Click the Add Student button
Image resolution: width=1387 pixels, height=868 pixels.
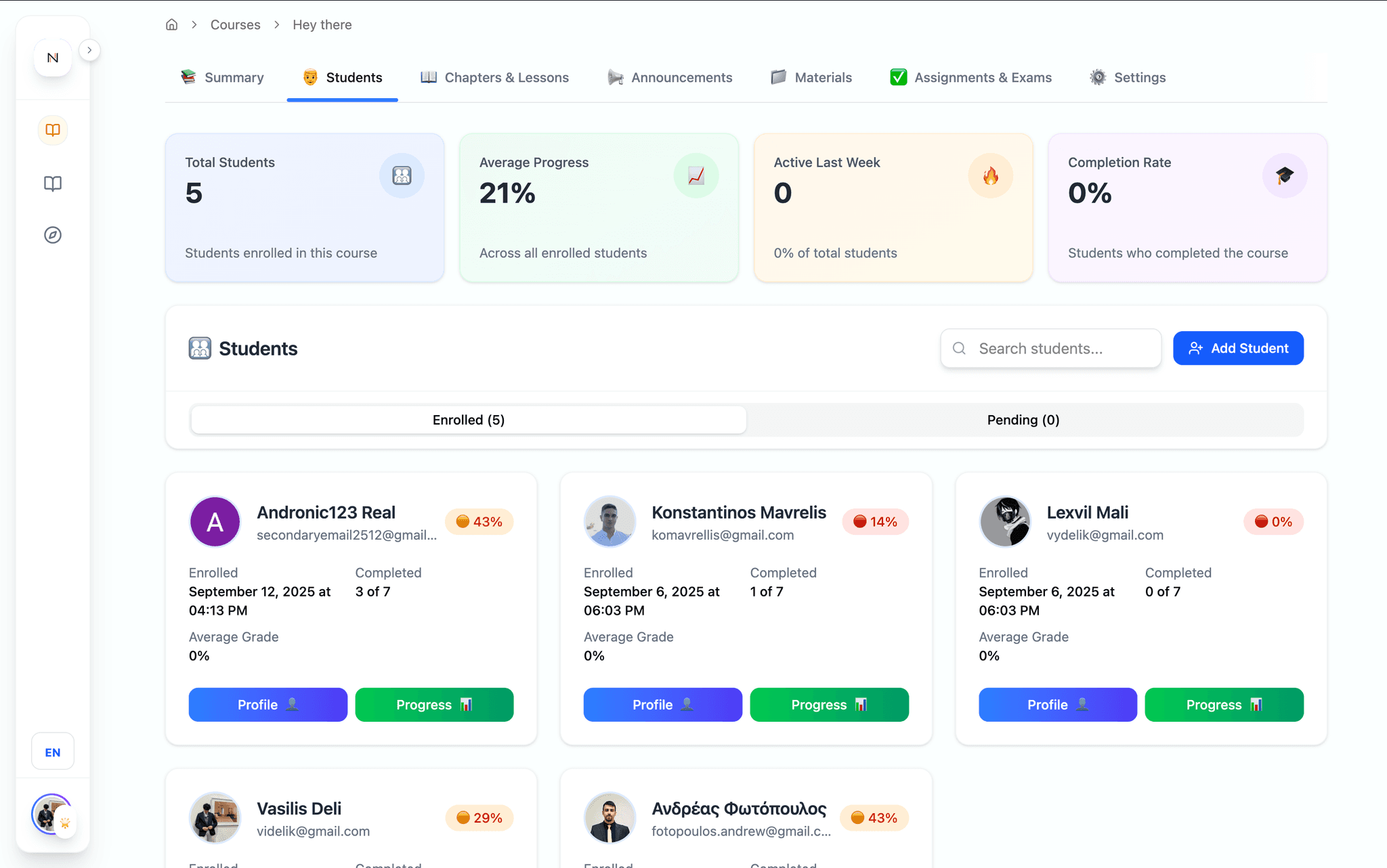(x=1238, y=348)
